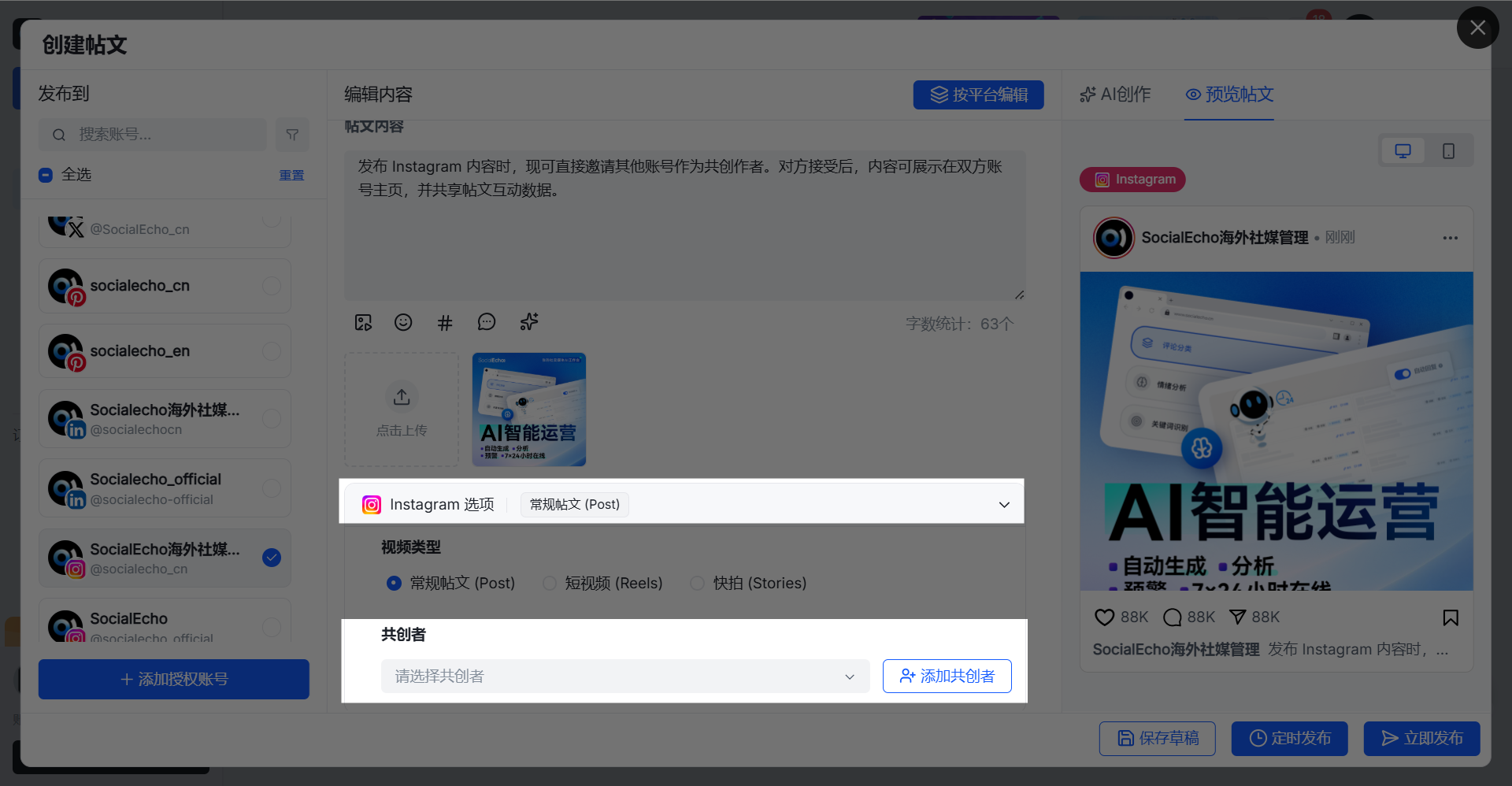
Task: Switch to the AI创作 tab
Action: (1115, 95)
